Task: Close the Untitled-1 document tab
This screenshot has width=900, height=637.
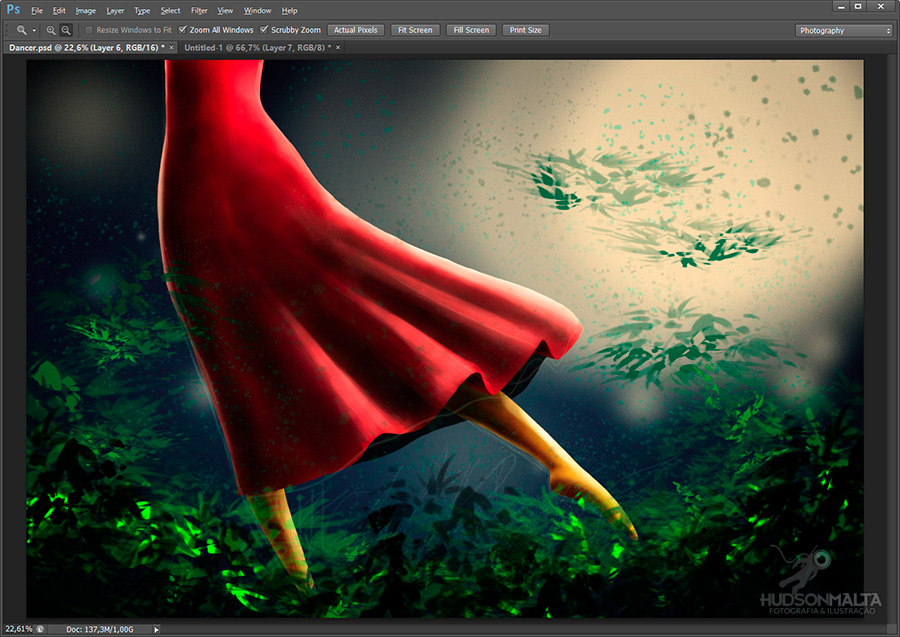Action: 338,48
